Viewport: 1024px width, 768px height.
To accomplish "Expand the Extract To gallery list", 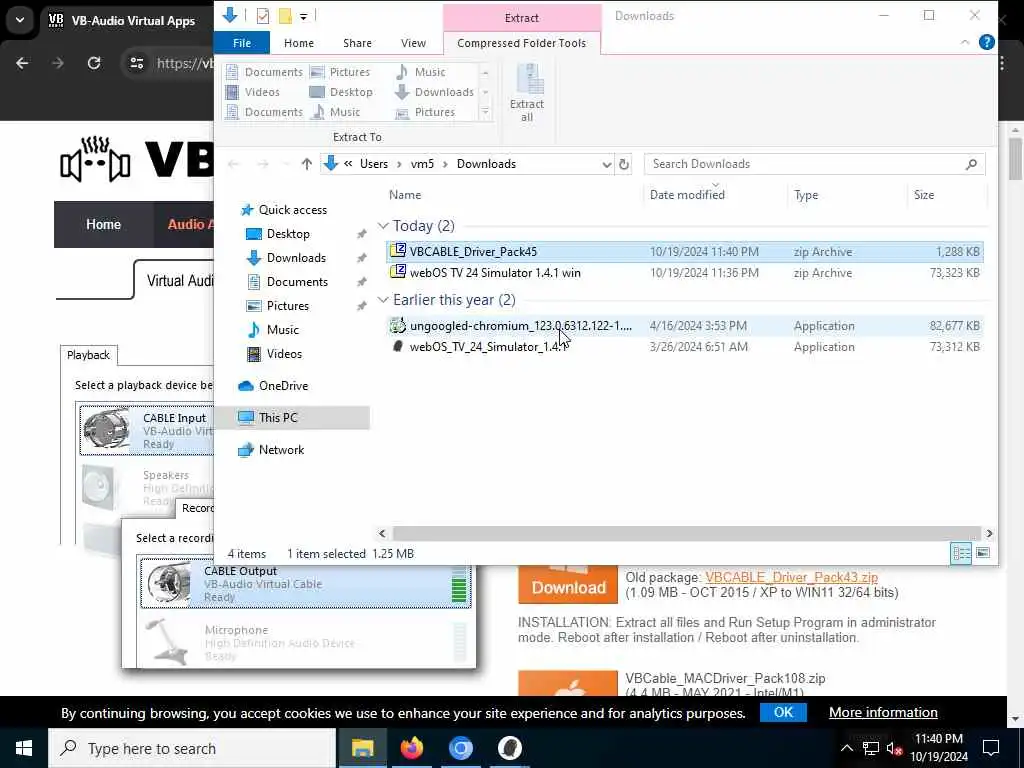I will point(485,112).
